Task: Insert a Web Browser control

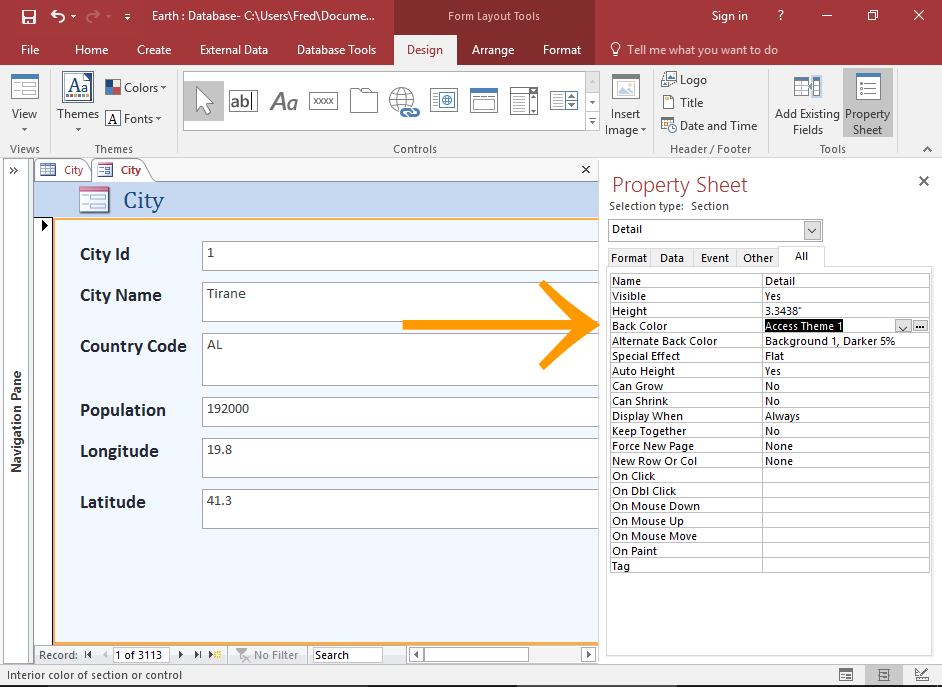Action: pyautogui.click(x=443, y=100)
